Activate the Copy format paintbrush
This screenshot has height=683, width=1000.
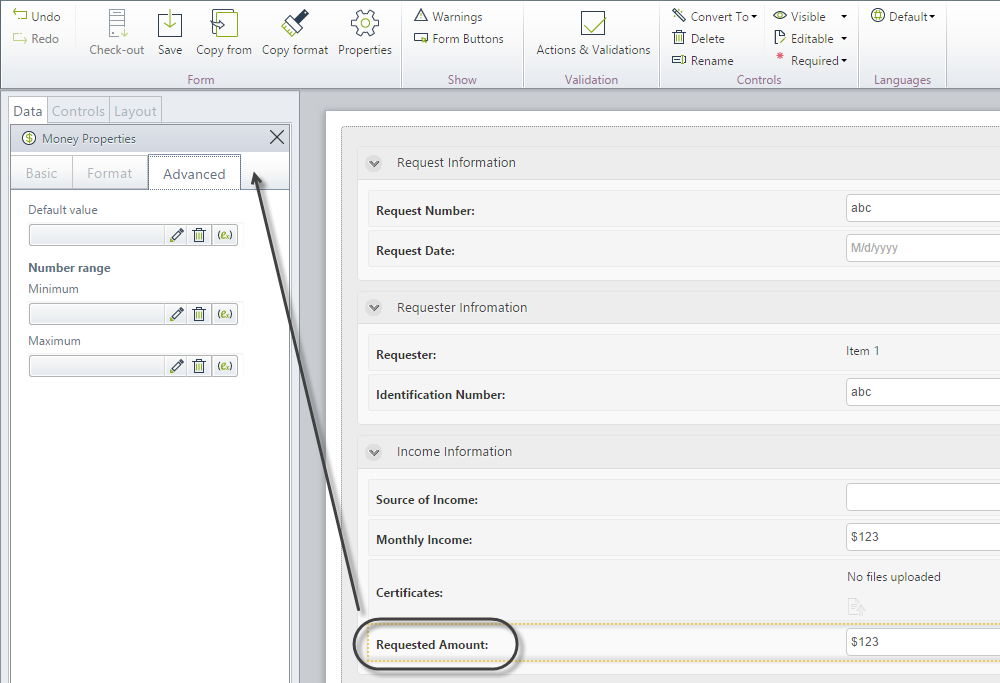295,24
